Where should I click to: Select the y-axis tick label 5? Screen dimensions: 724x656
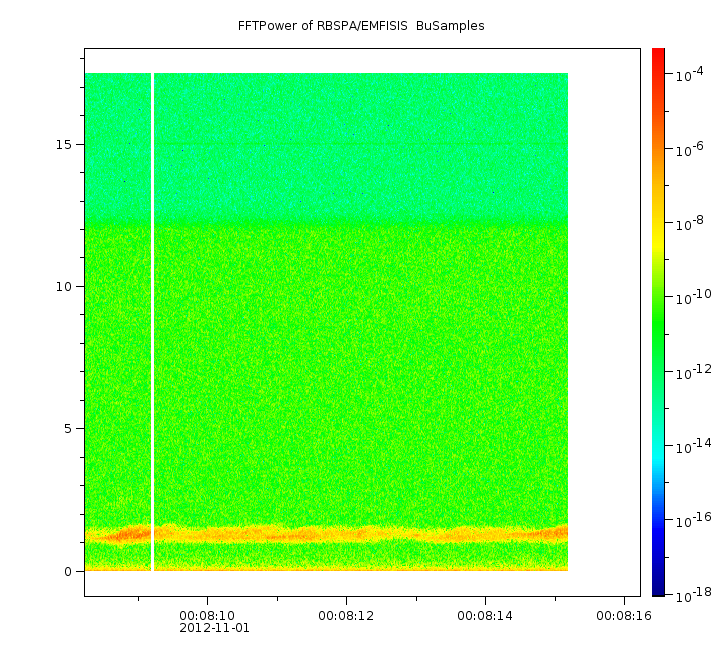67,428
